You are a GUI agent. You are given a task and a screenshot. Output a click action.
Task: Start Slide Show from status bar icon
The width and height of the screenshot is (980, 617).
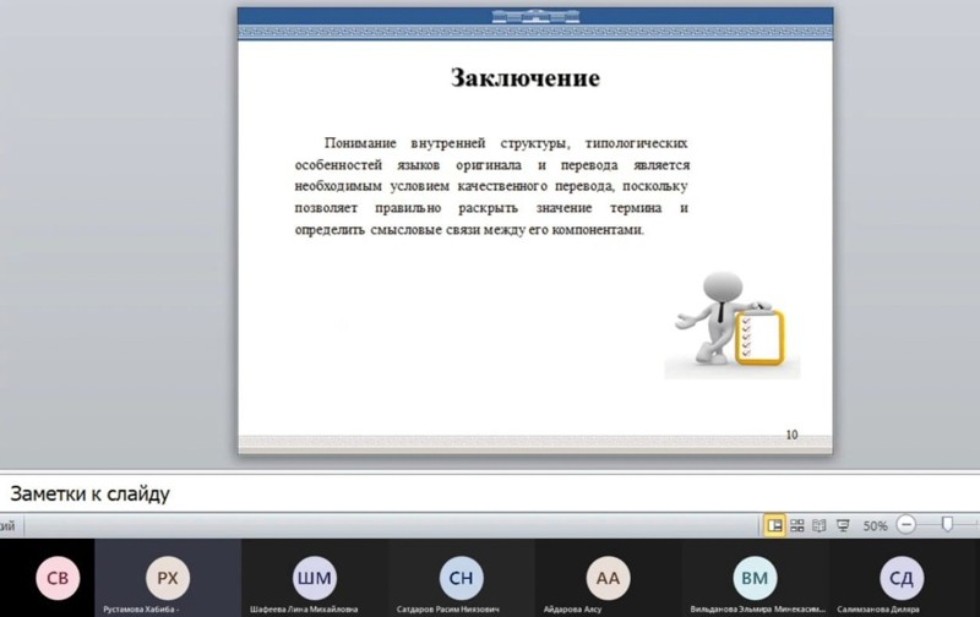(845, 523)
